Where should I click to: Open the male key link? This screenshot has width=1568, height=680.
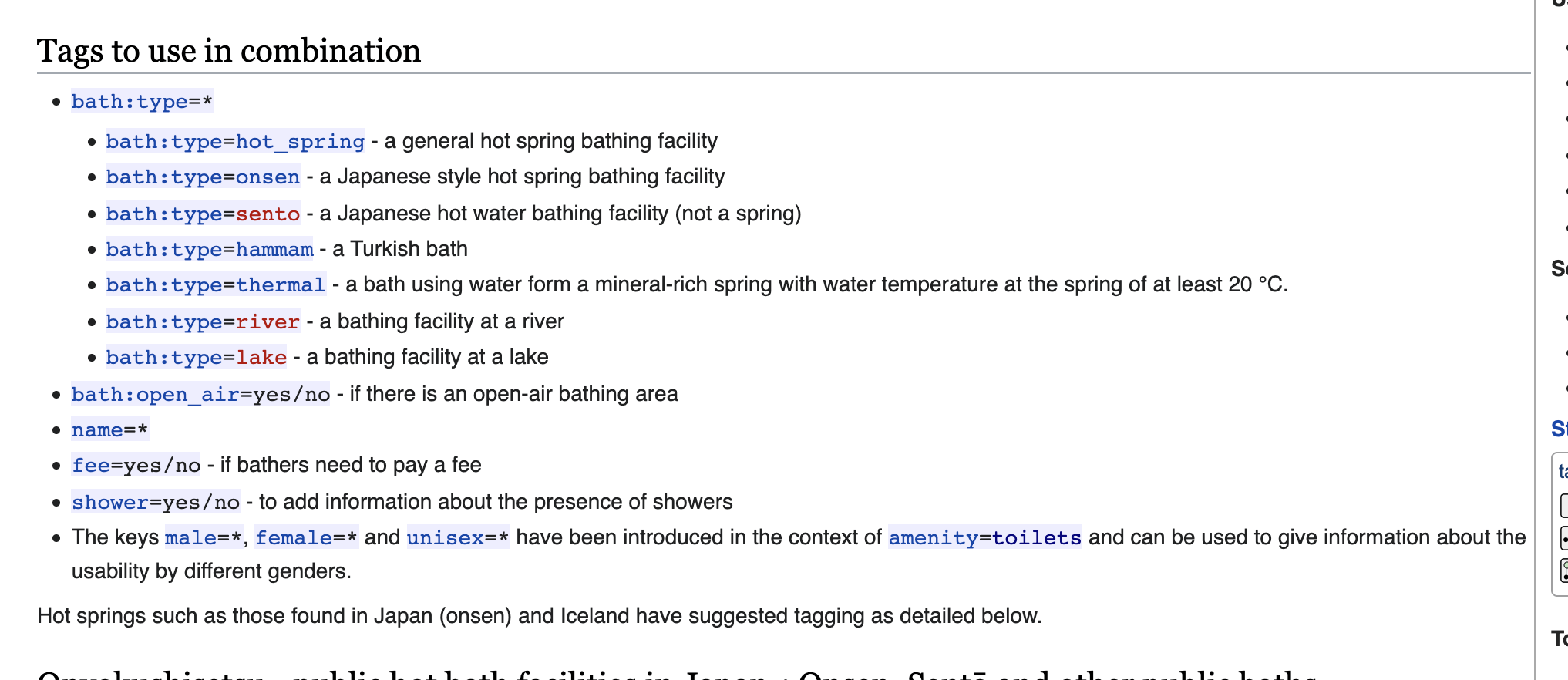[x=190, y=538]
